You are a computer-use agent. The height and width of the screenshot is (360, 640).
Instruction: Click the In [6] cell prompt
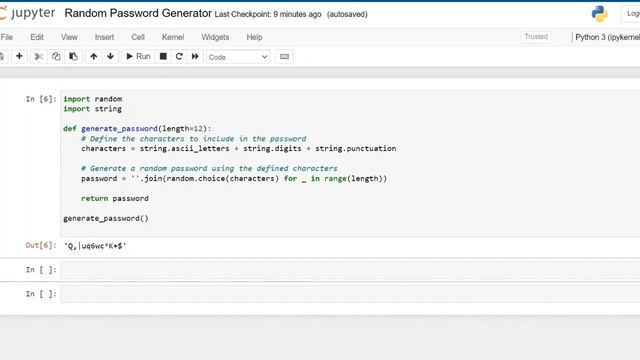41,99
